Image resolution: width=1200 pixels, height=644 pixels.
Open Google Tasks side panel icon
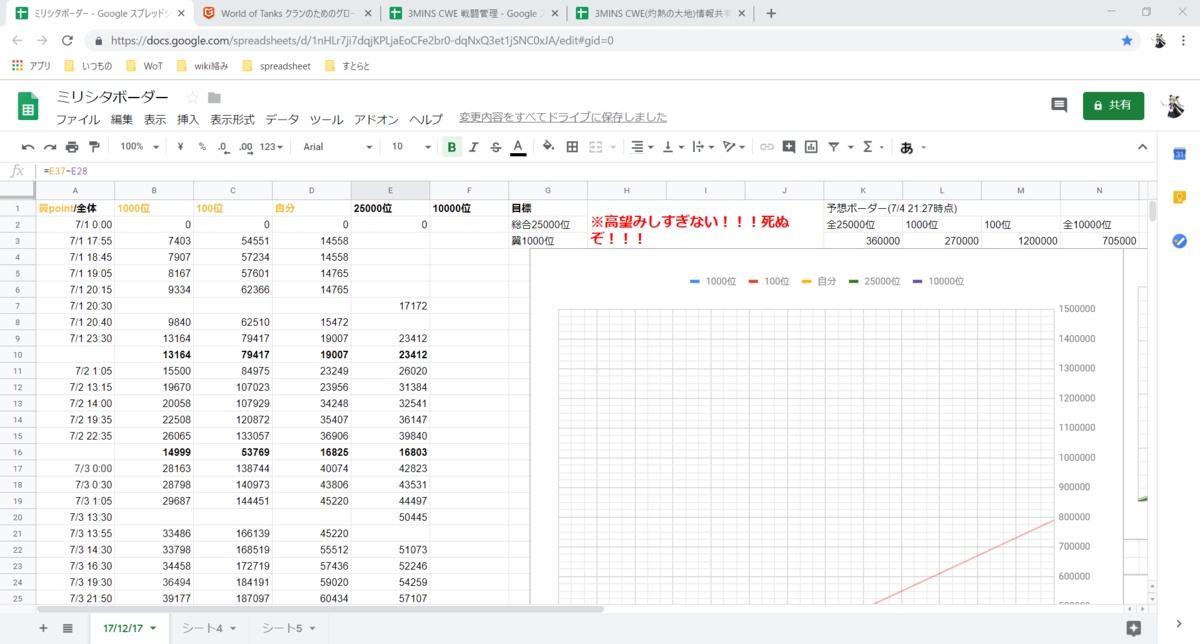[x=1179, y=240]
